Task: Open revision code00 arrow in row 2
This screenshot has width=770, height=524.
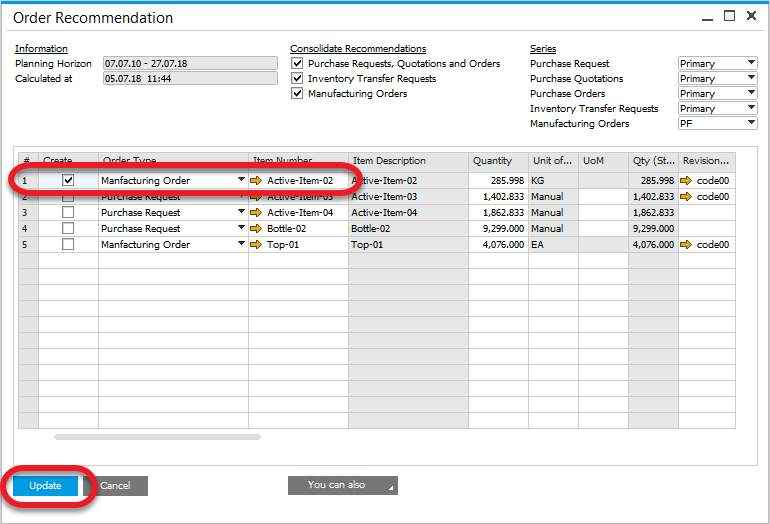Action: (x=686, y=197)
